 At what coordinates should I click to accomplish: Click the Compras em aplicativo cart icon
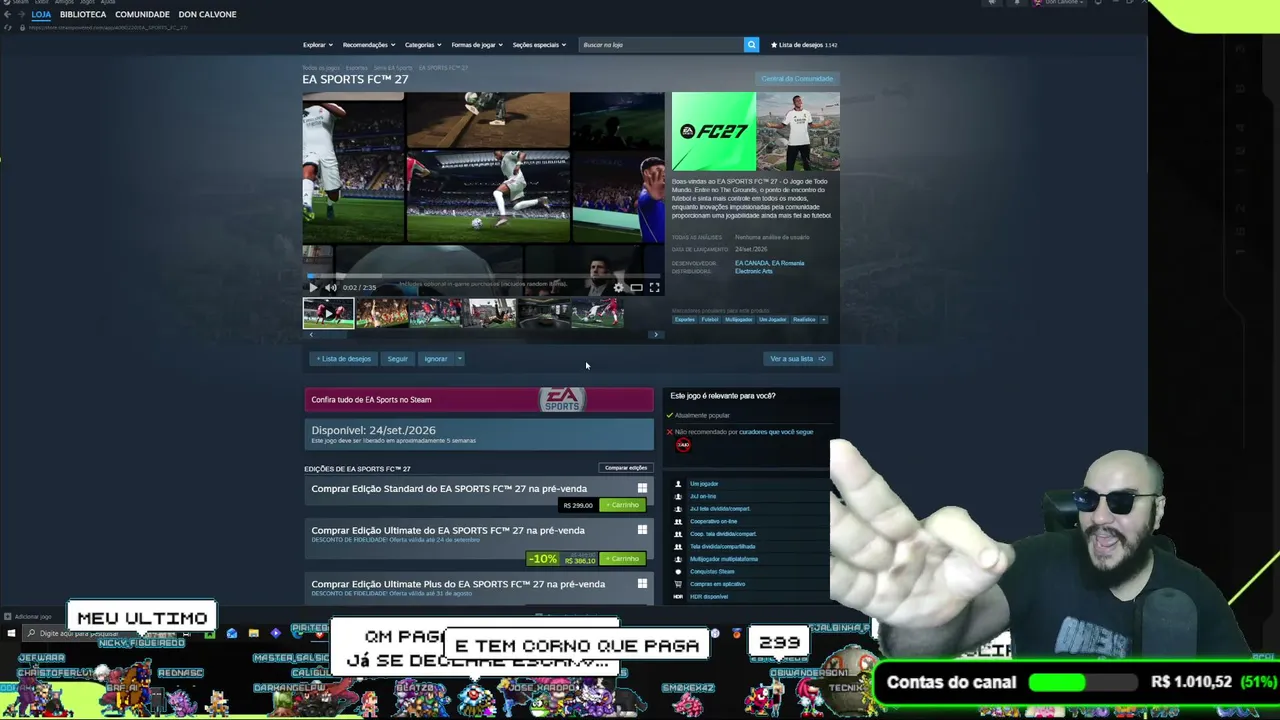(678, 584)
